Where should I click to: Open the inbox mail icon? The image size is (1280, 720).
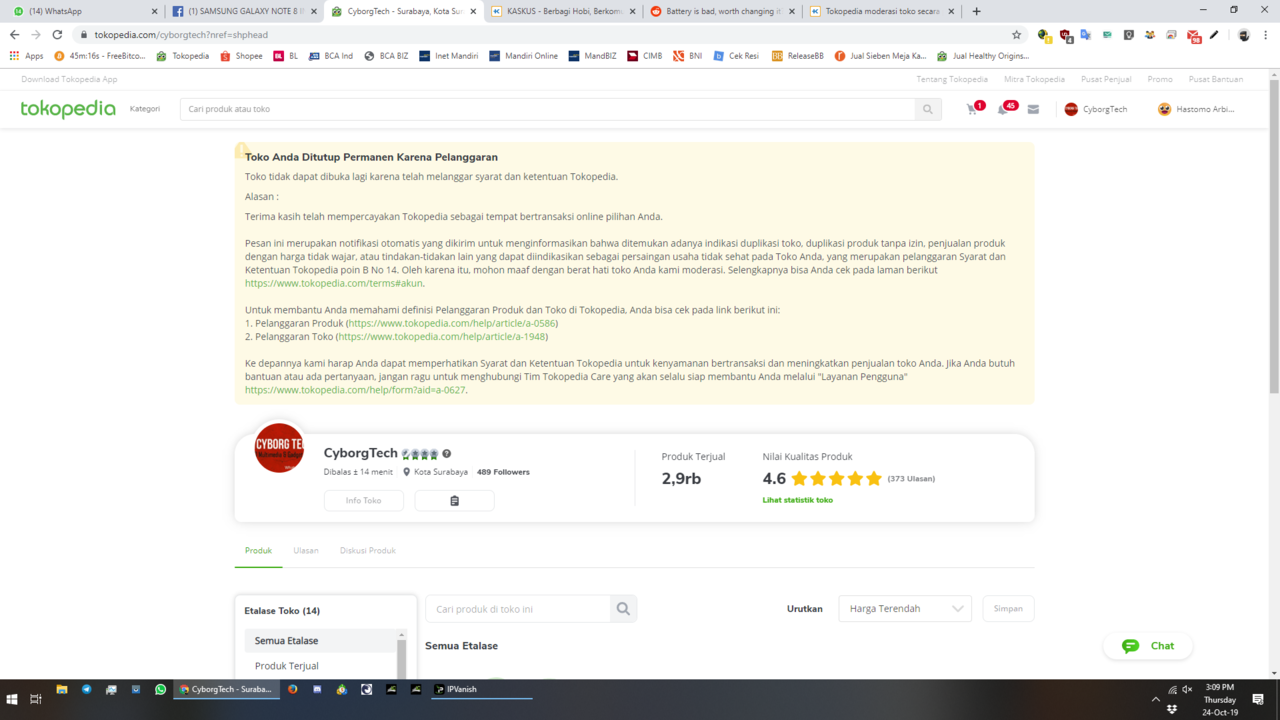1033,109
